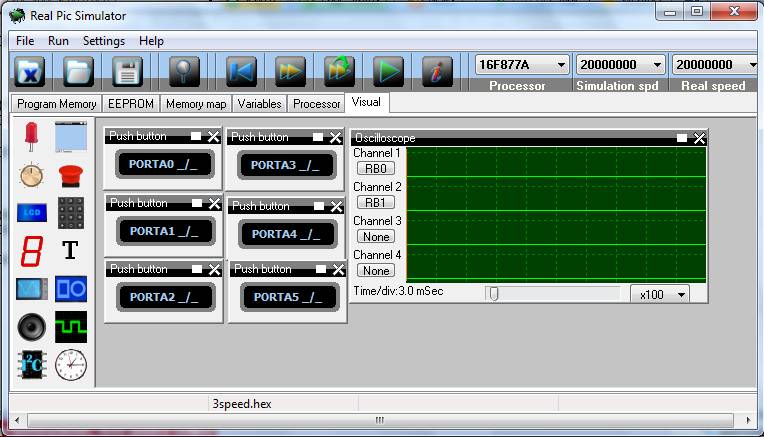Close the PORTA0 push button panel
The width and height of the screenshot is (764, 437).
click(213, 136)
